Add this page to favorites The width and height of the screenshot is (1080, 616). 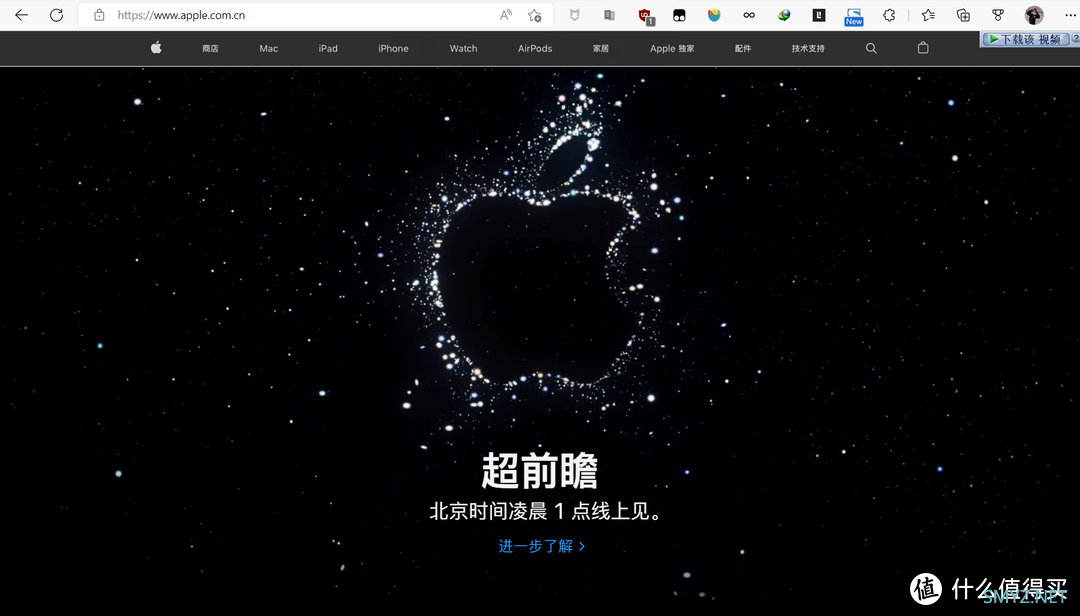[x=534, y=15]
